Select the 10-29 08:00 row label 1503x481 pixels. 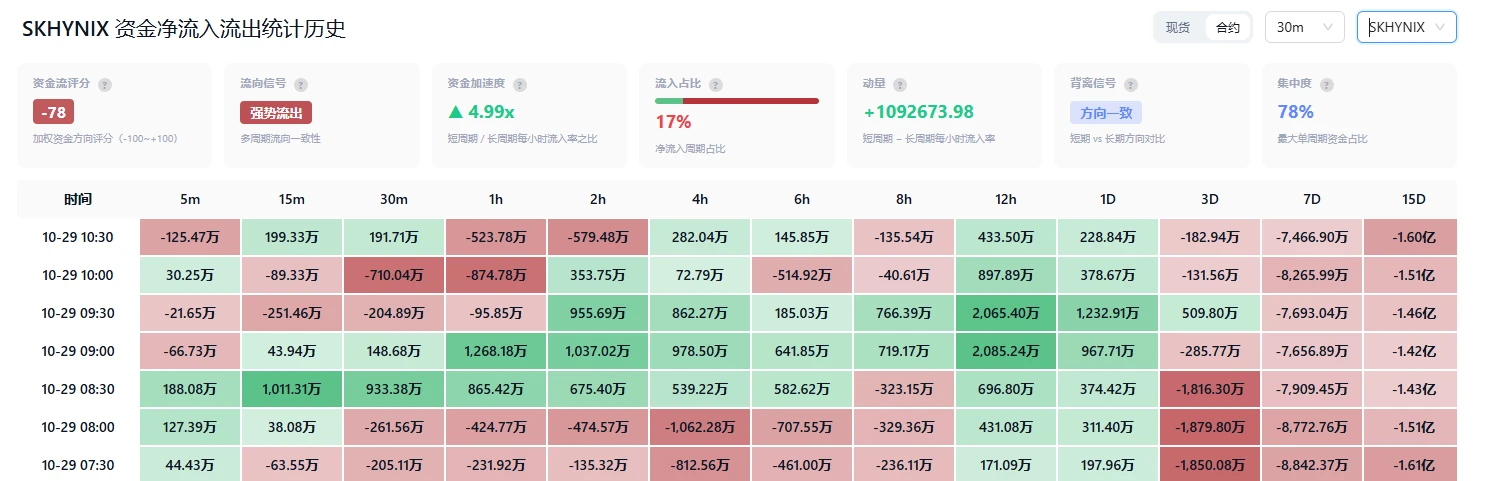coord(78,427)
